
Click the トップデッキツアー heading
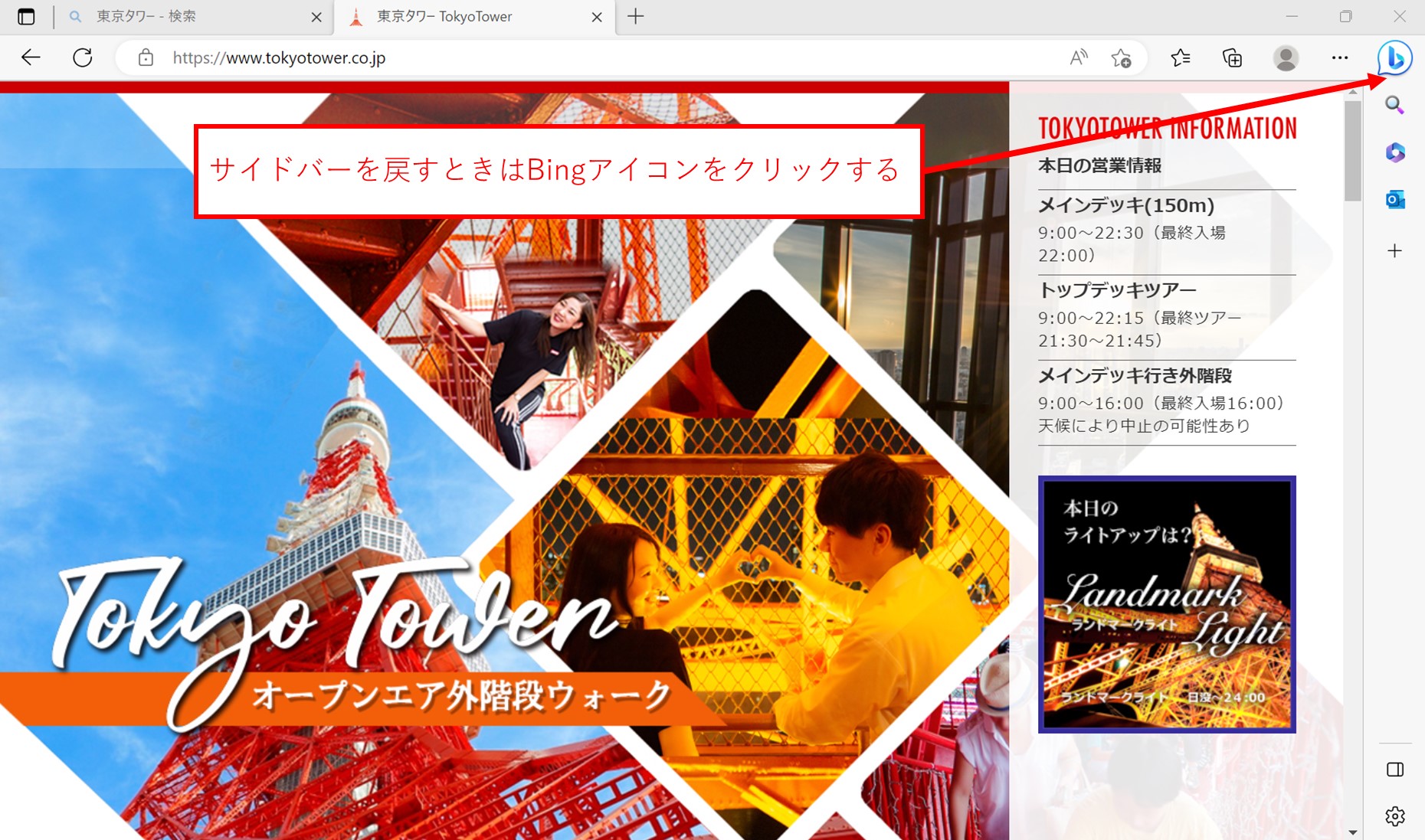tap(1117, 290)
